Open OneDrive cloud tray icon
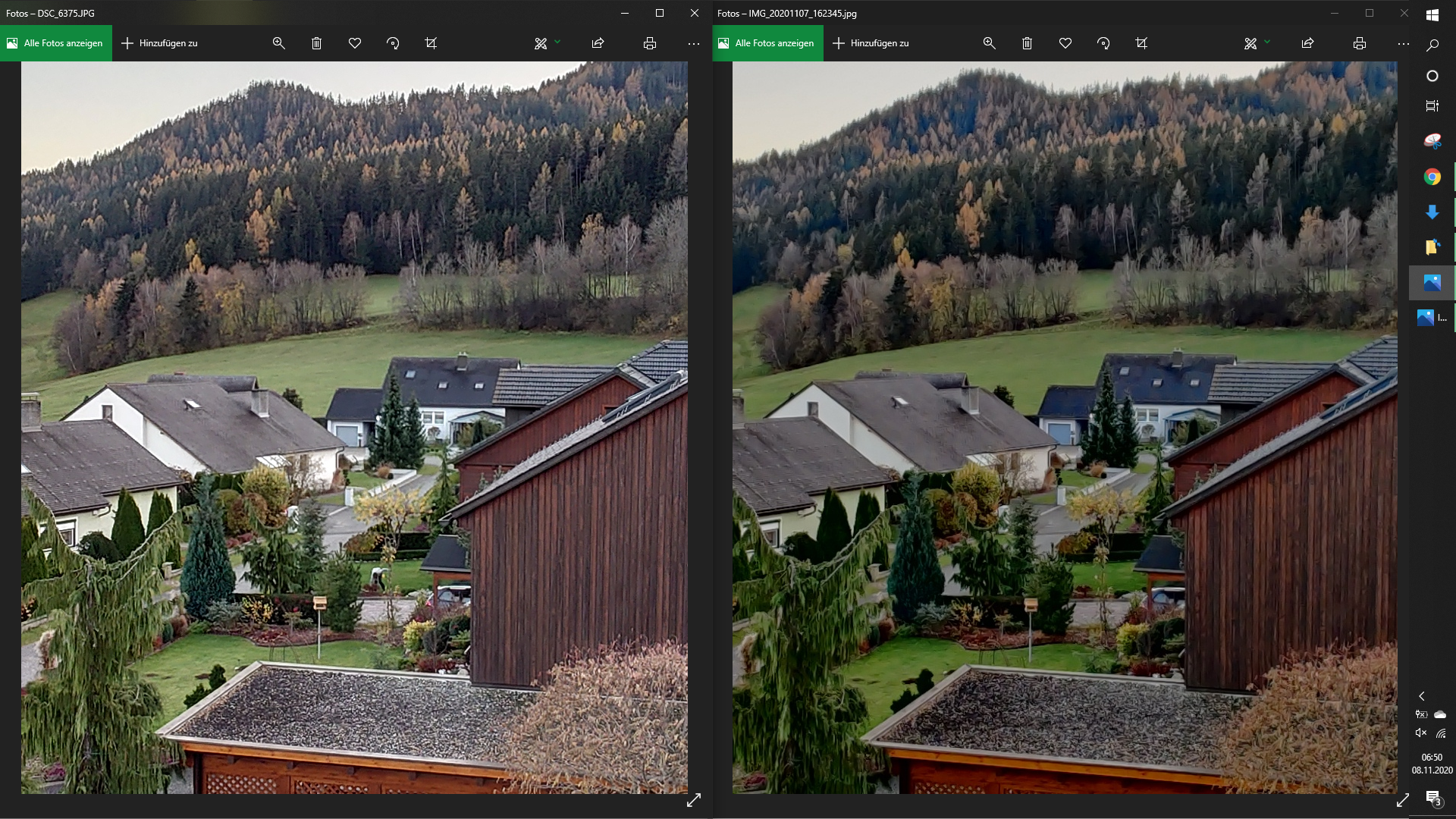Screen dimensions: 1456x819 1440,714
